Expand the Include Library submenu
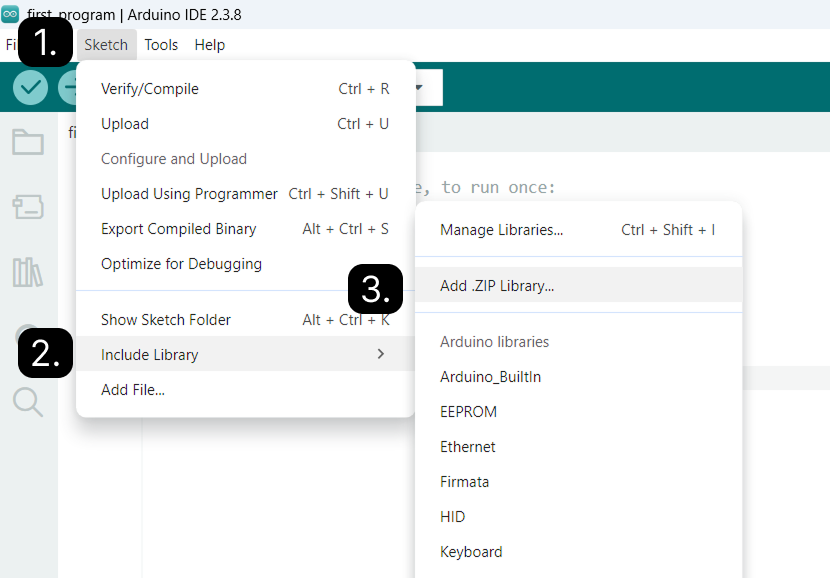The width and height of the screenshot is (830, 578). [245, 354]
